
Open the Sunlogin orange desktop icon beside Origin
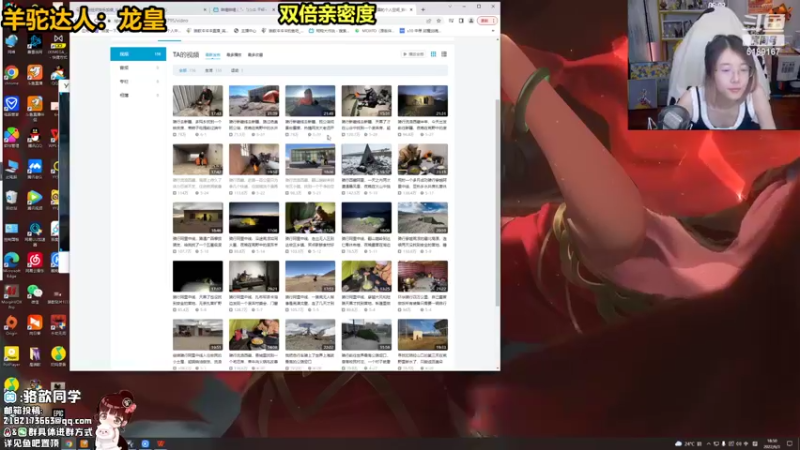35,323
